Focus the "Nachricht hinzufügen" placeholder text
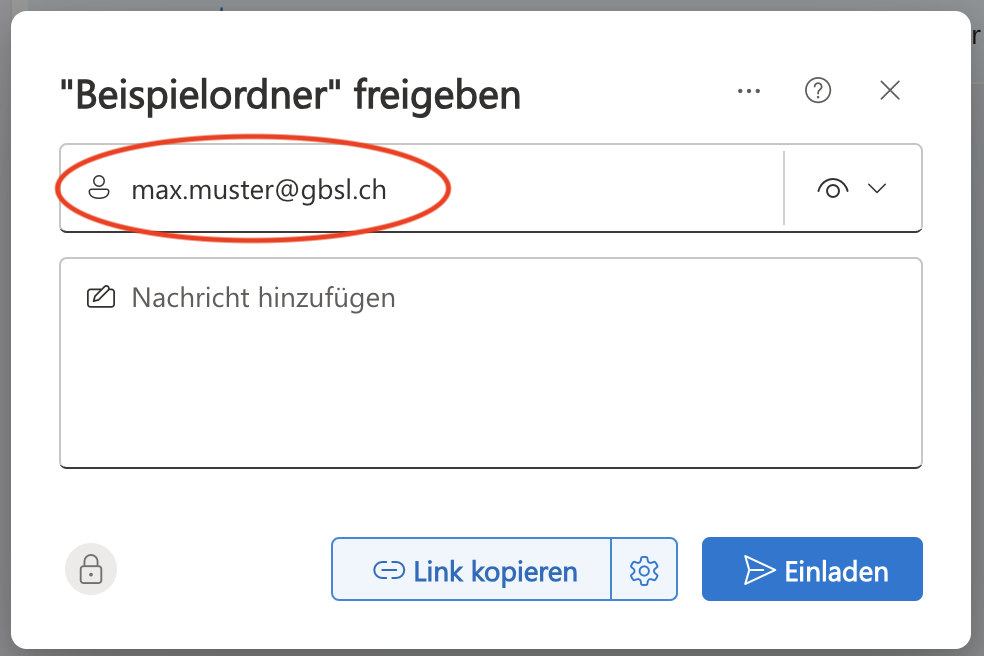The height and width of the screenshot is (656, 984). coord(263,297)
